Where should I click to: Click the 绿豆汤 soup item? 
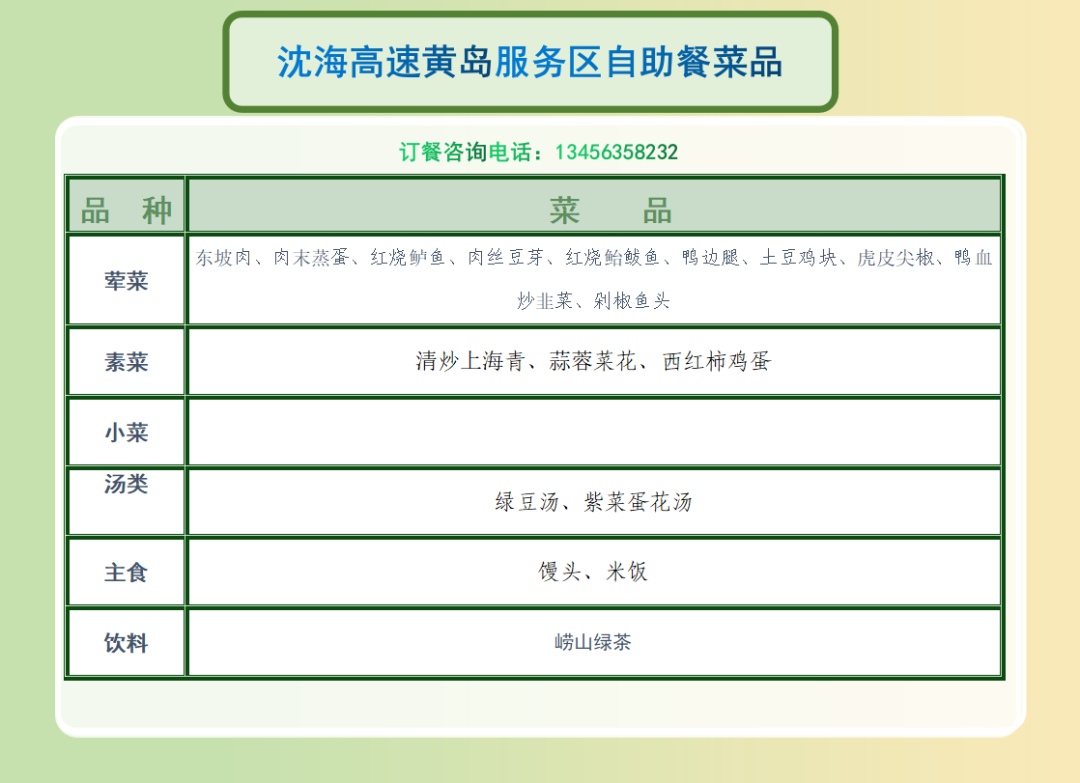[527, 502]
